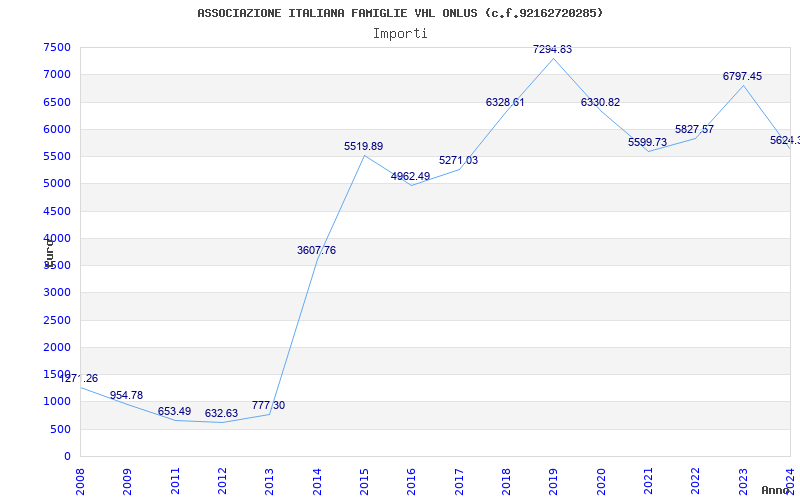800x500 pixels.
Task: Click the 6000 y-axis tick label
Action: tap(57, 129)
